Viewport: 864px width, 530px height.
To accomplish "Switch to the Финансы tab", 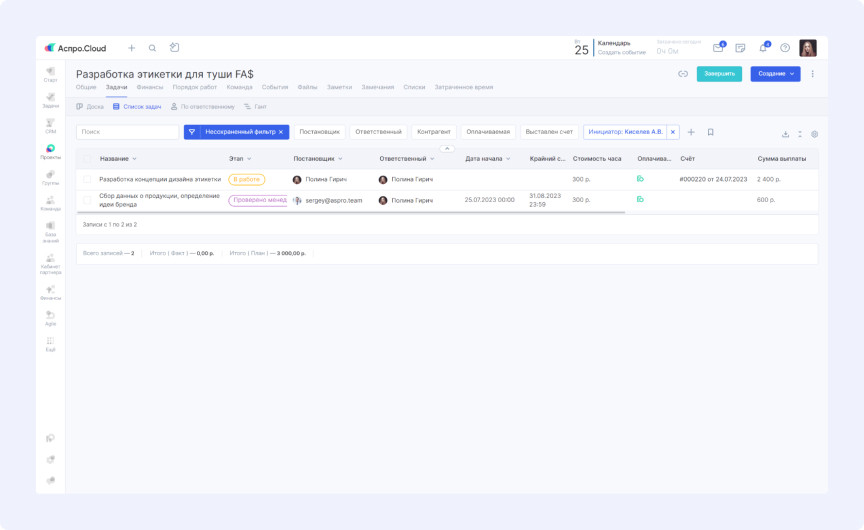I will [x=149, y=87].
